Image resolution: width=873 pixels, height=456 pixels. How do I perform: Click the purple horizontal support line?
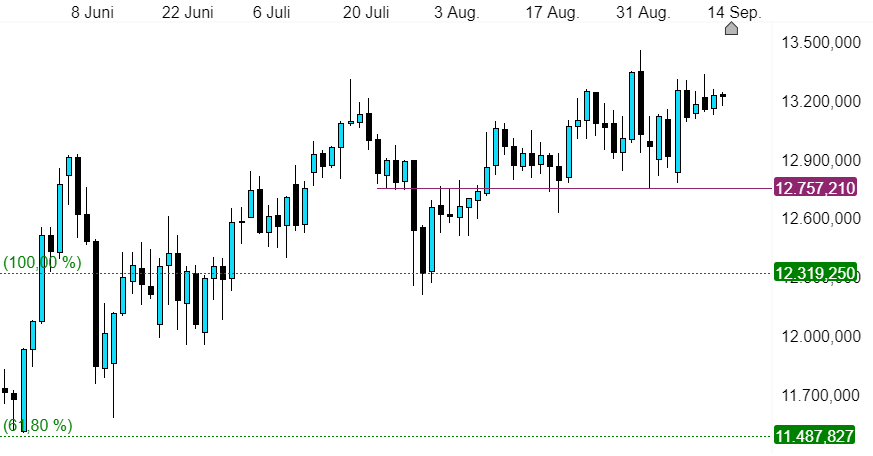(575, 188)
